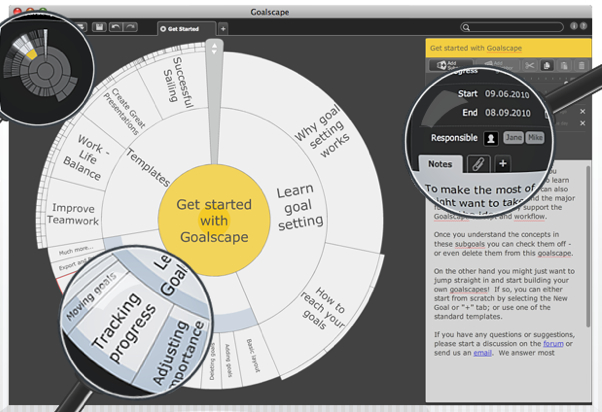Select the Why goal setting works segment
The width and height of the screenshot is (602, 412).
[324, 132]
